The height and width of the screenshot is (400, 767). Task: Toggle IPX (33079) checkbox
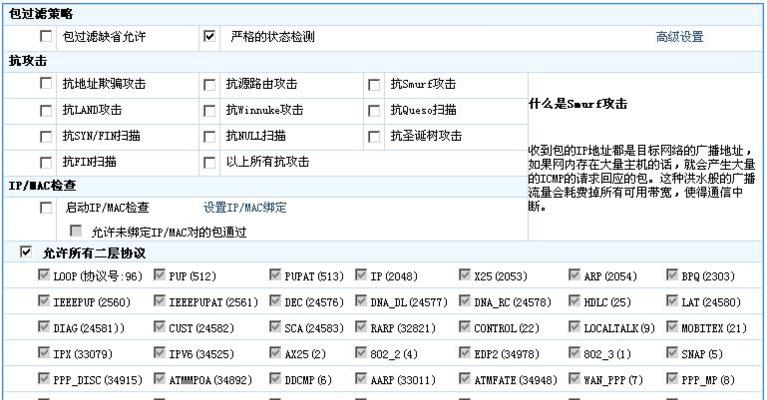tap(44, 353)
